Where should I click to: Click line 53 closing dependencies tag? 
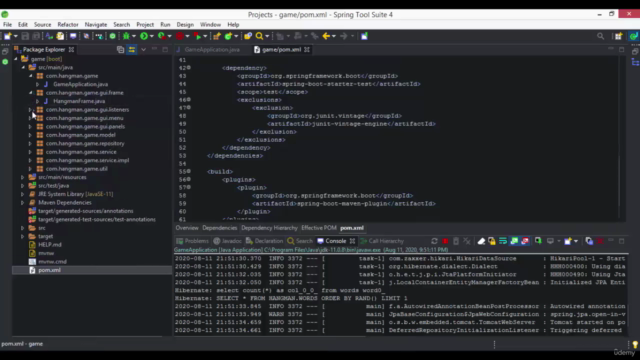tap(235, 156)
